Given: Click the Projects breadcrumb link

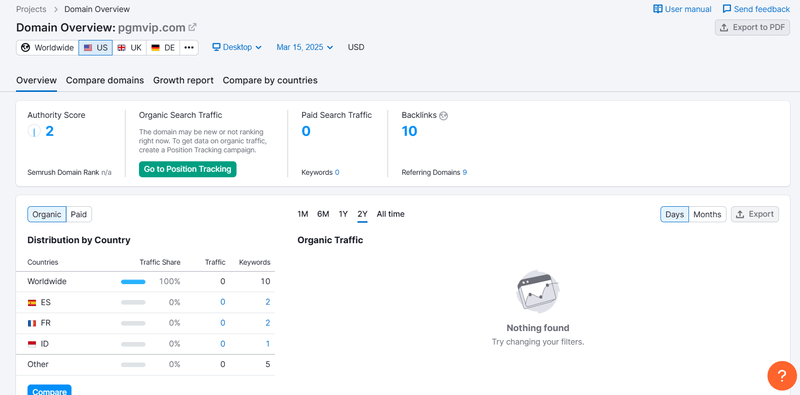Looking at the screenshot, I should click(31, 9).
